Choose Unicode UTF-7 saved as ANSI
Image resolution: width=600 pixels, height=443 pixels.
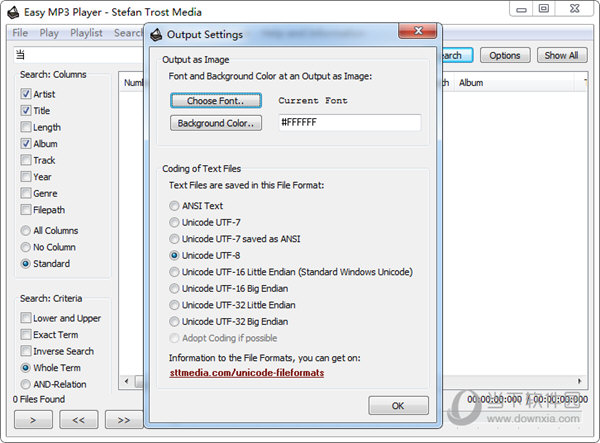[235, 239]
